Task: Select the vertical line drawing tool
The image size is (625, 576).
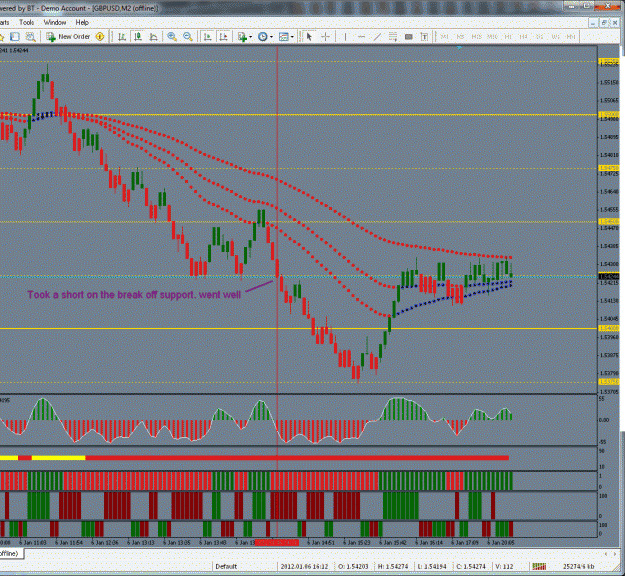Action: [345, 37]
